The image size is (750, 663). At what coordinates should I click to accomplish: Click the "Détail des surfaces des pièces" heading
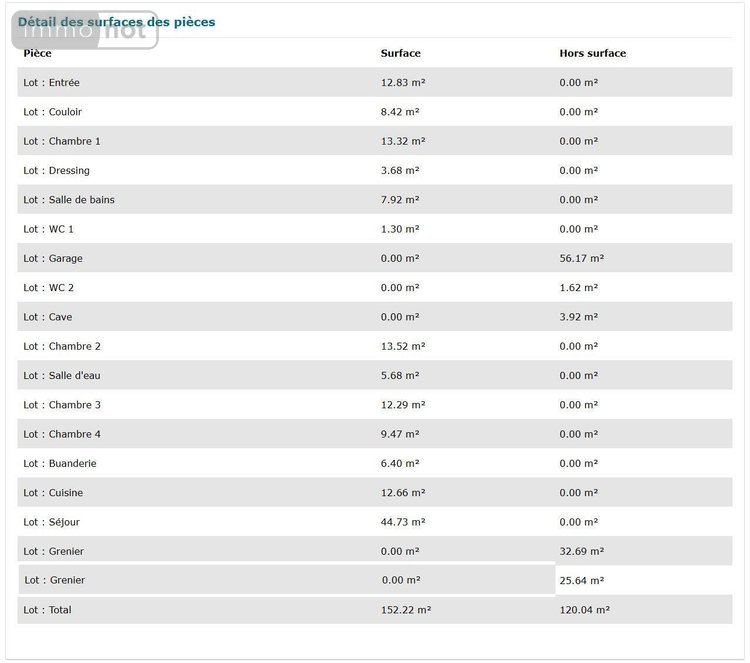point(116,21)
